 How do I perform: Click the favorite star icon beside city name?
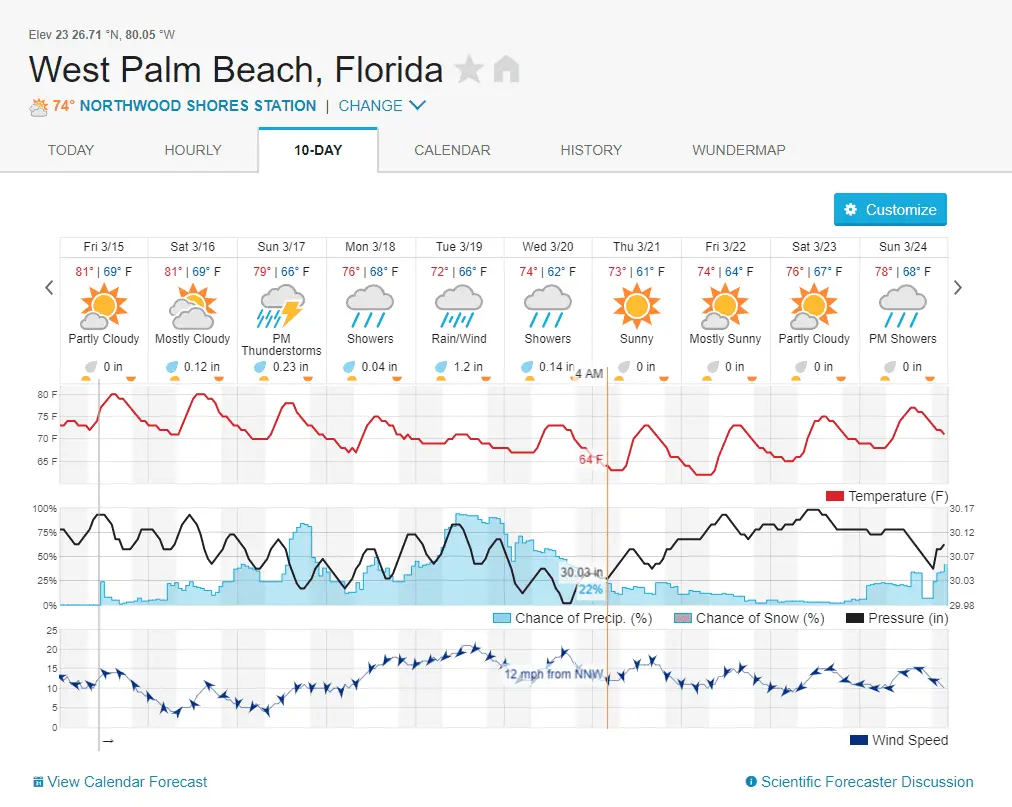click(x=469, y=70)
